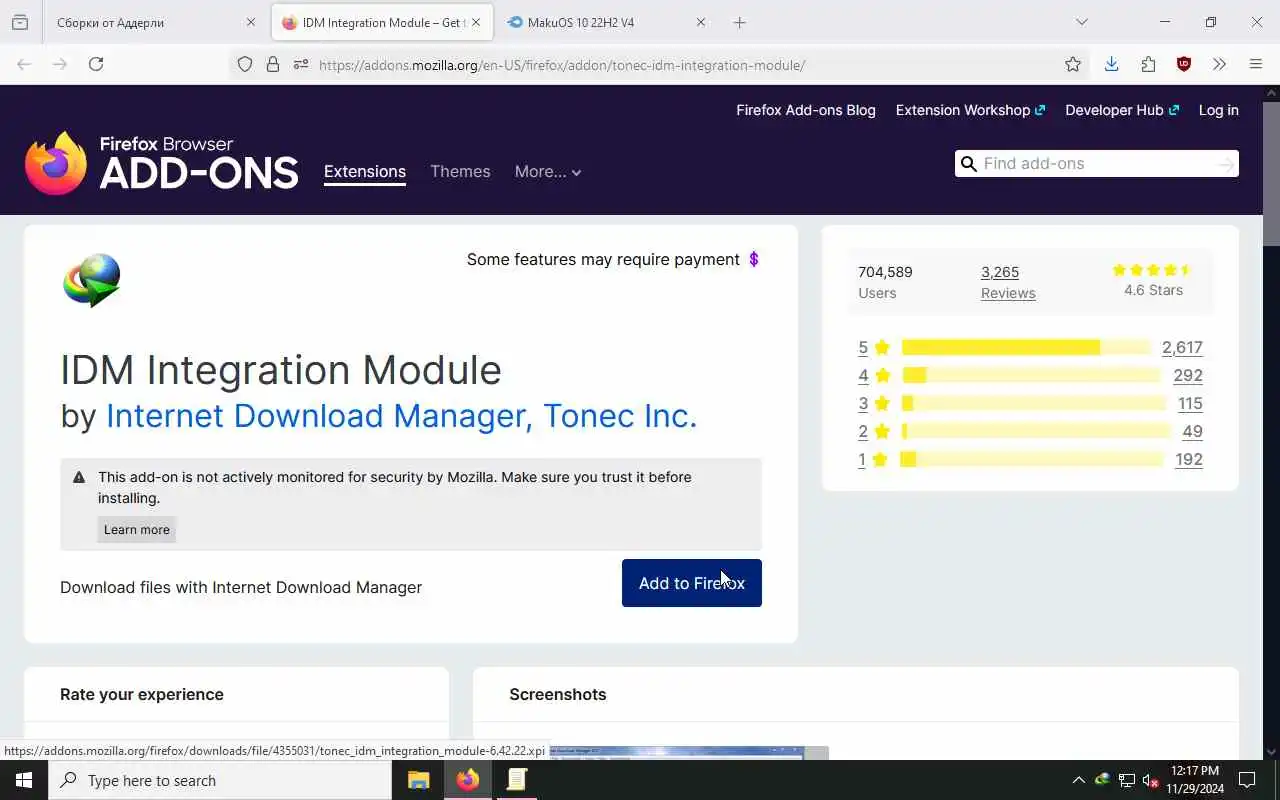Open a new tab with plus
This screenshot has width=1280, height=800.
pyautogui.click(x=739, y=22)
